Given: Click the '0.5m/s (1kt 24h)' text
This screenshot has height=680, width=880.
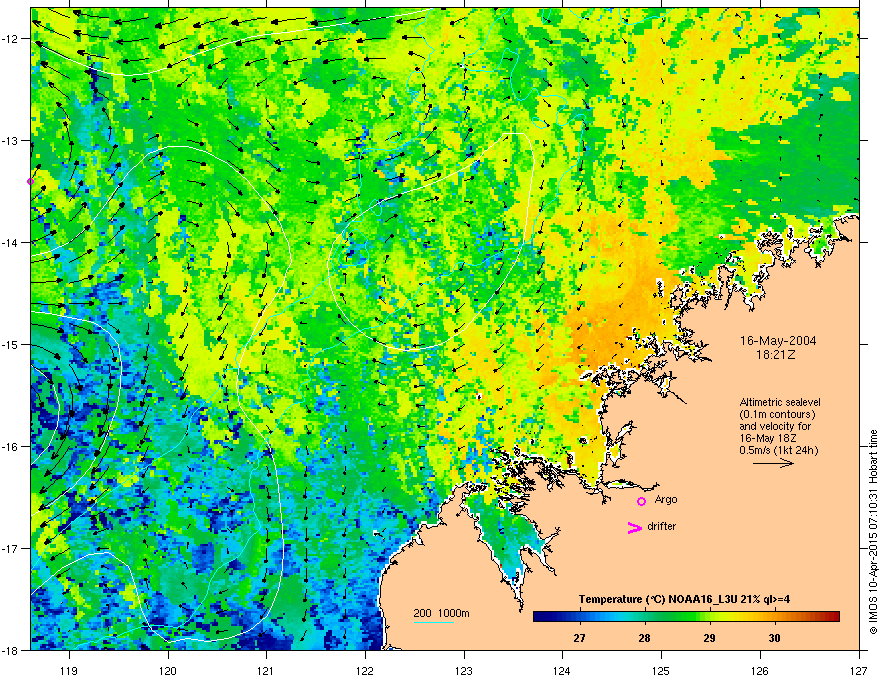Looking at the screenshot, I should pyautogui.click(x=778, y=450).
